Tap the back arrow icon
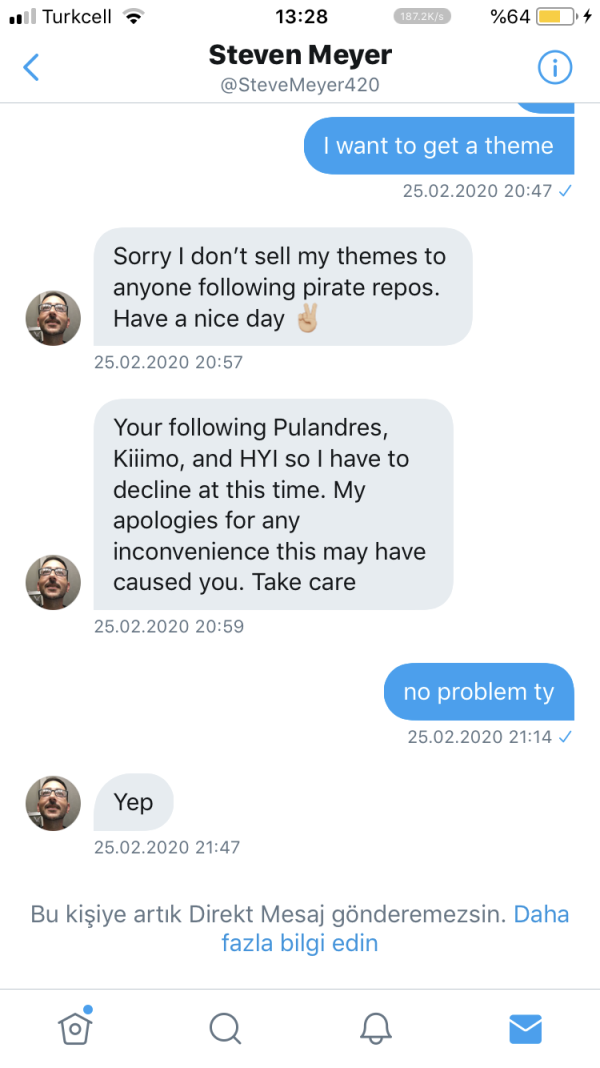 point(32,68)
